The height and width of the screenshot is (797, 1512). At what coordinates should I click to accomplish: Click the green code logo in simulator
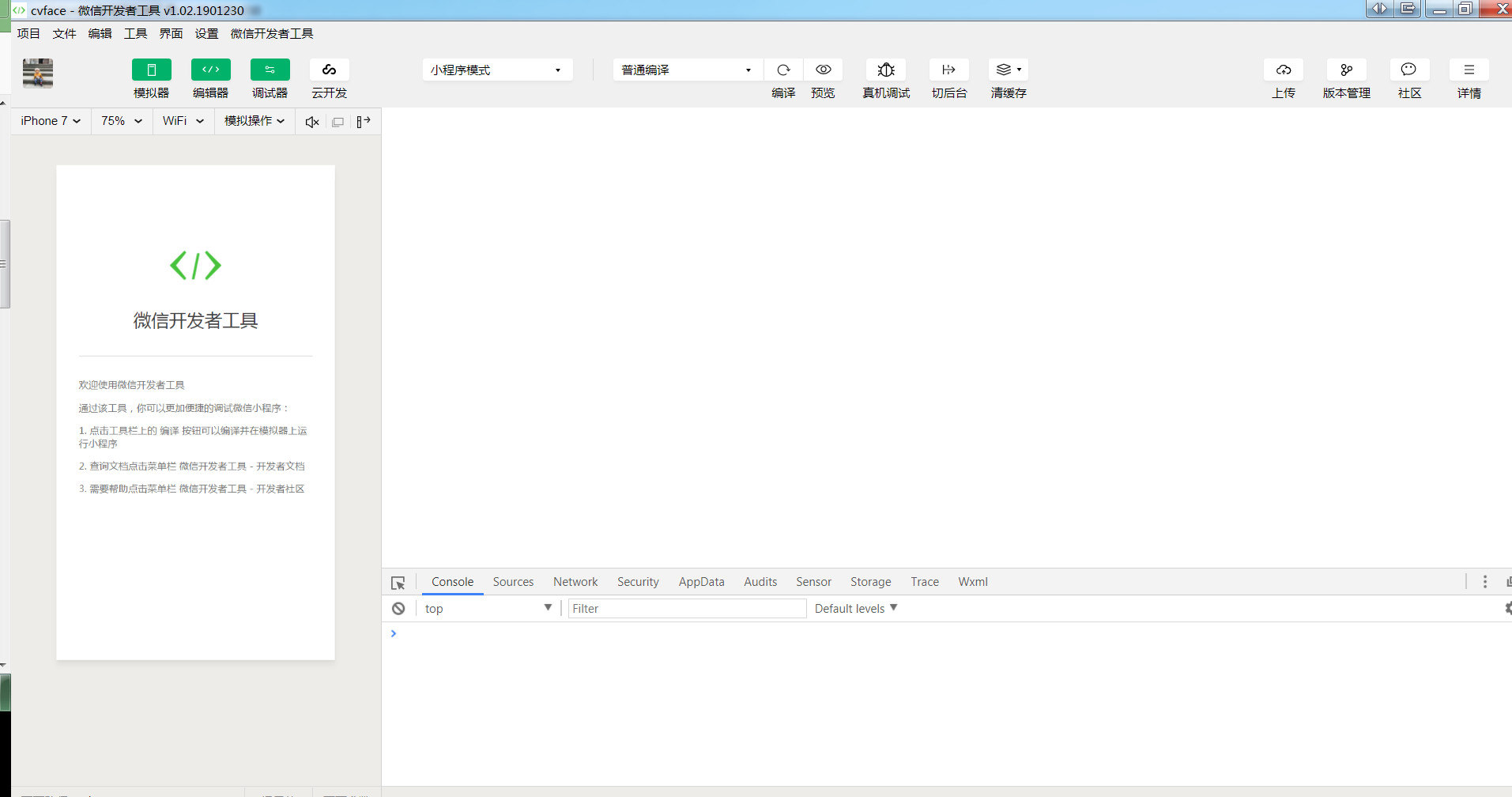pyautogui.click(x=195, y=265)
